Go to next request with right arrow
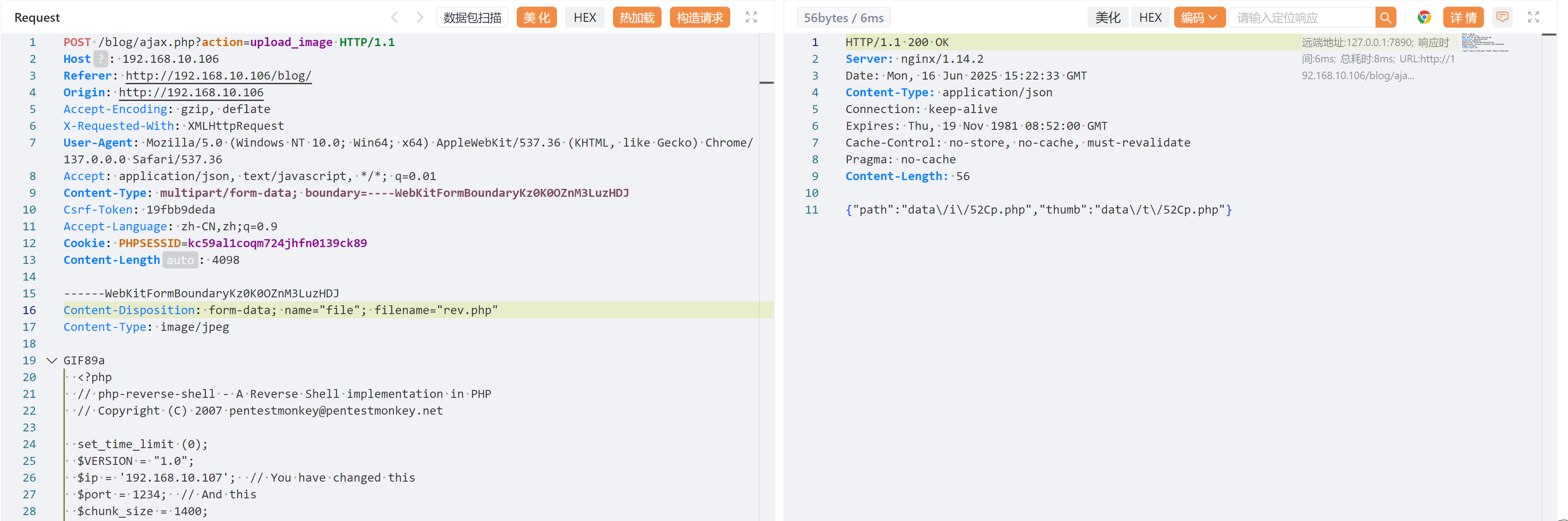Viewport: 1568px width, 521px height. click(x=419, y=17)
